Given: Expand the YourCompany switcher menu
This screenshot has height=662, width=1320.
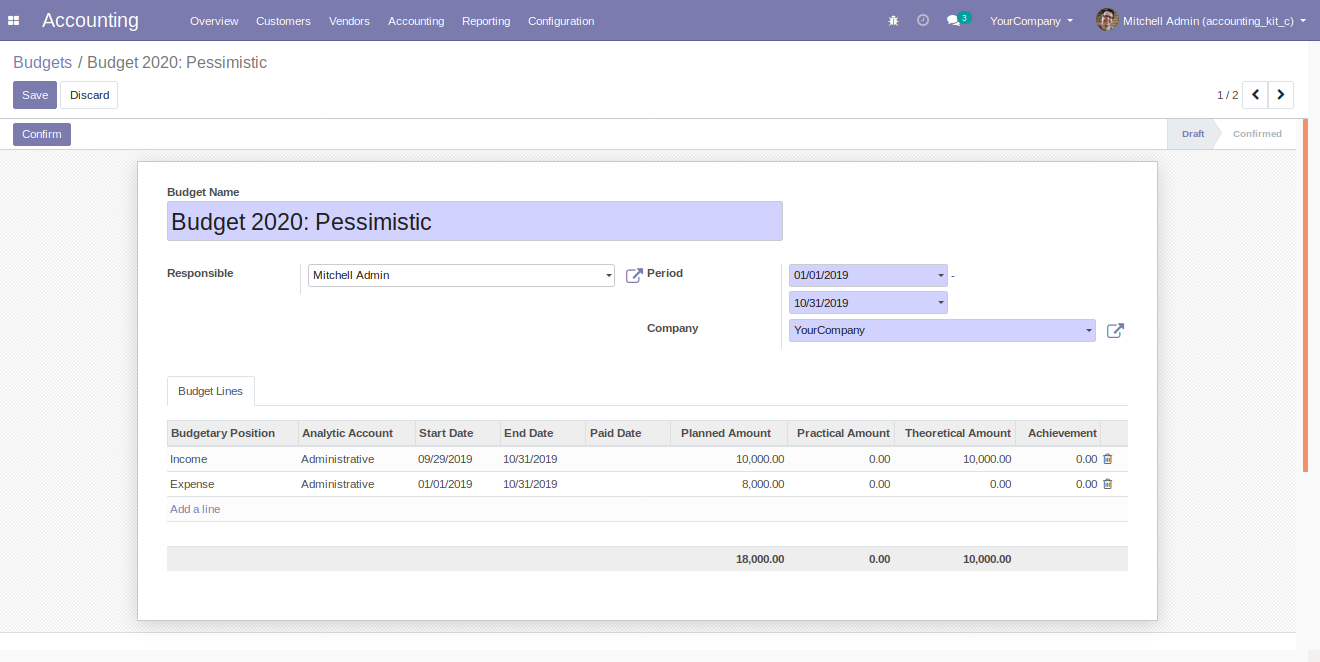Looking at the screenshot, I should (x=1031, y=21).
